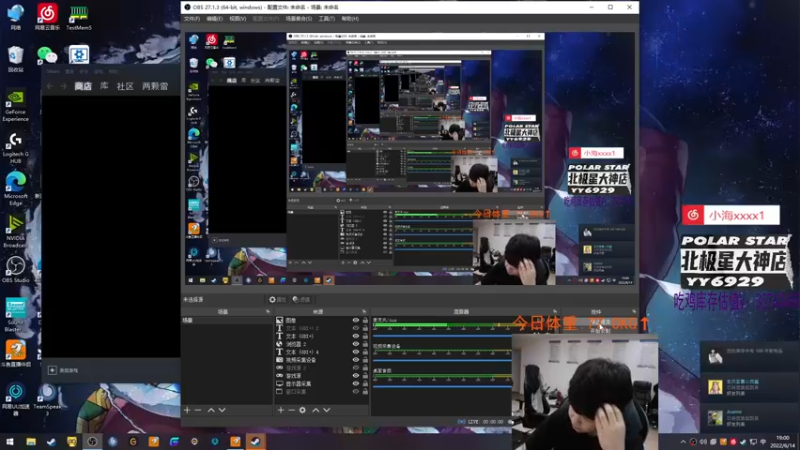The width and height of the screenshot is (800, 450).
Task: Move the scene up in the scenes list
Action: pyautogui.click(x=211, y=410)
